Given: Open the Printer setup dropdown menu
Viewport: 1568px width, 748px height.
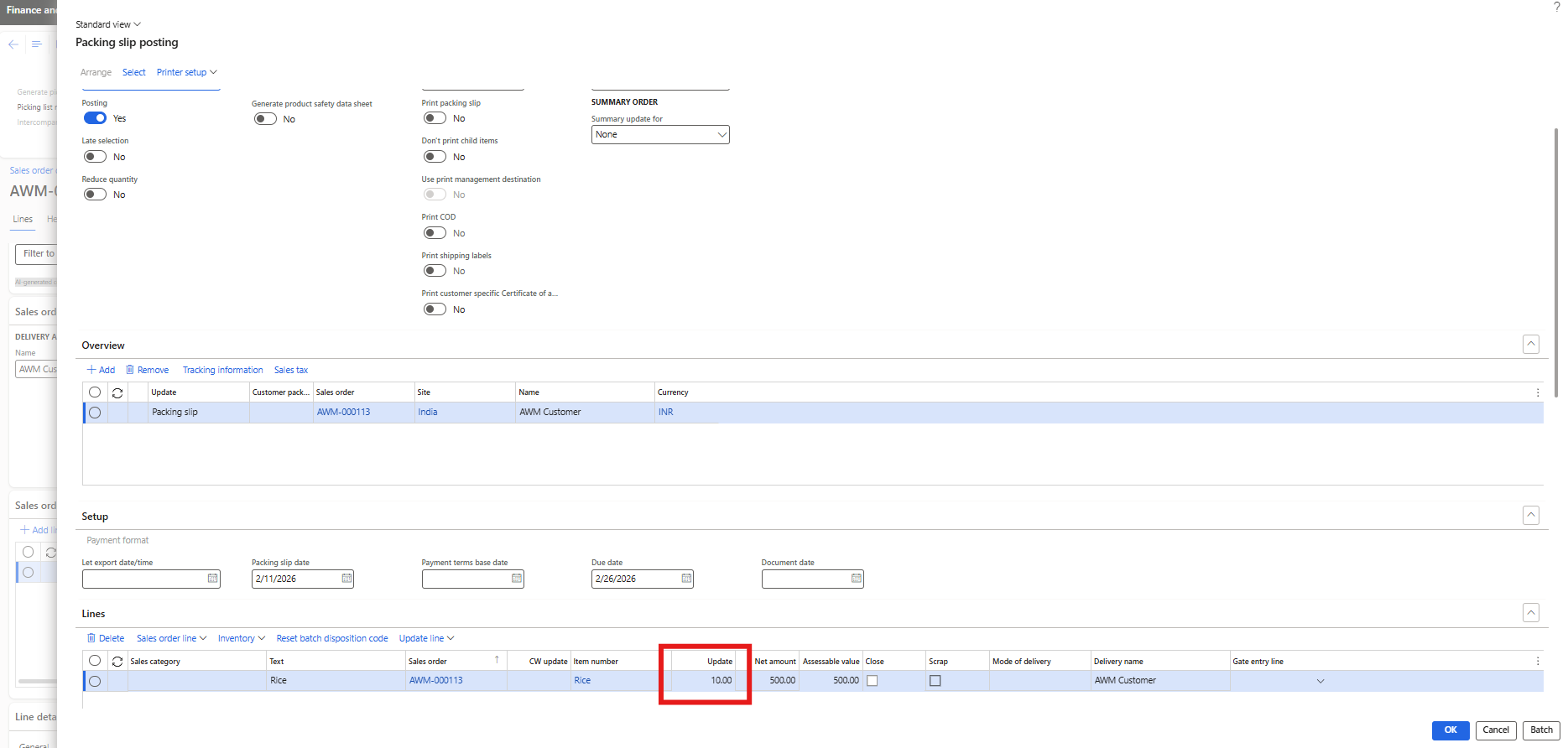Looking at the screenshot, I should pos(186,72).
